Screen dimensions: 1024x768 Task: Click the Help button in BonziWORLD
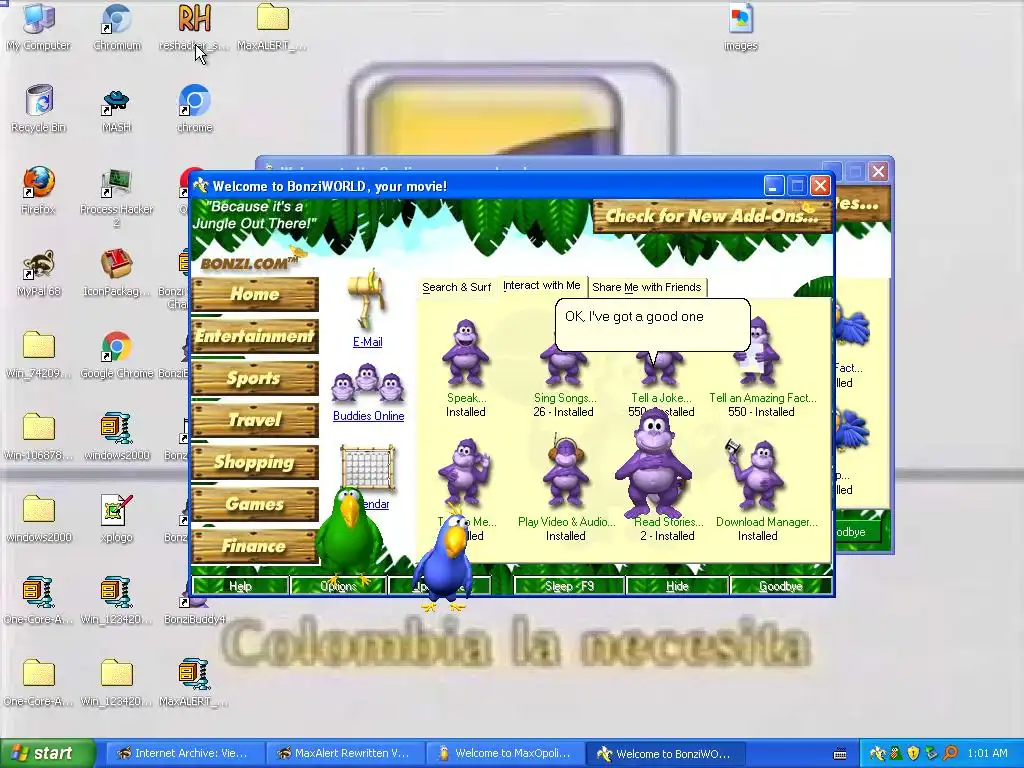click(240, 586)
